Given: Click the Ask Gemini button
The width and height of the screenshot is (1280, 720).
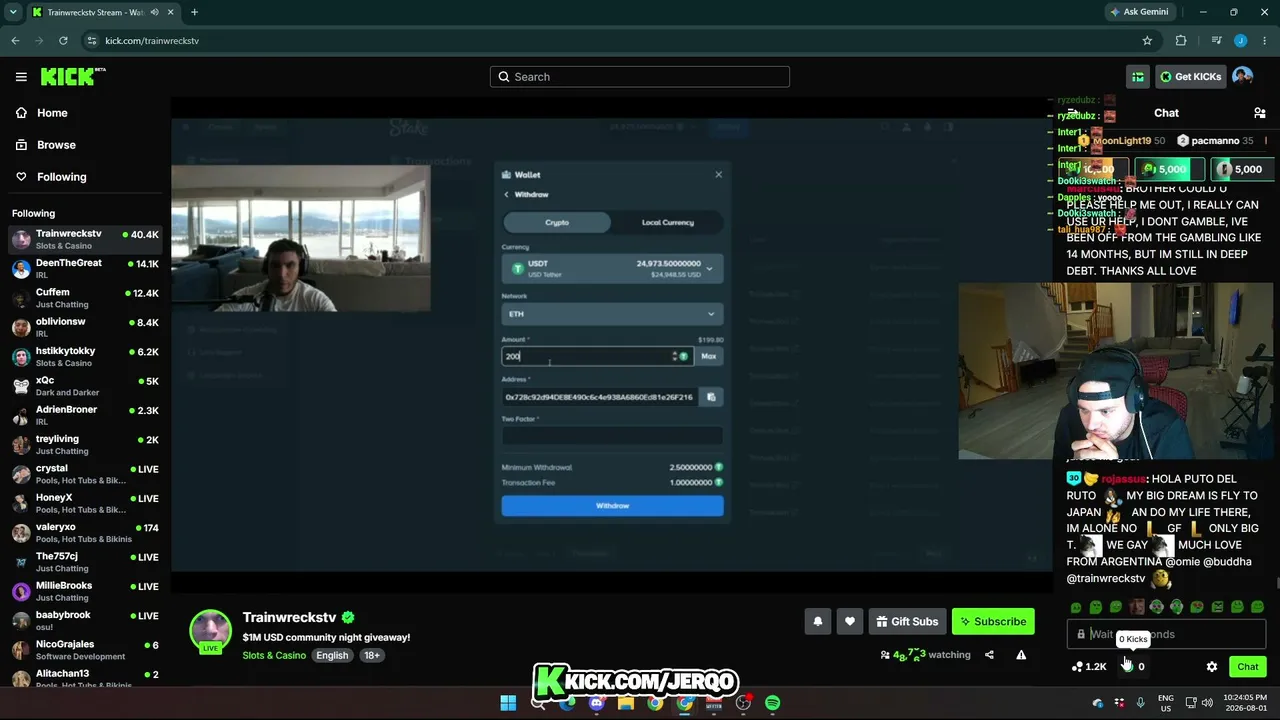Looking at the screenshot, I should [x=1138, y=12].
